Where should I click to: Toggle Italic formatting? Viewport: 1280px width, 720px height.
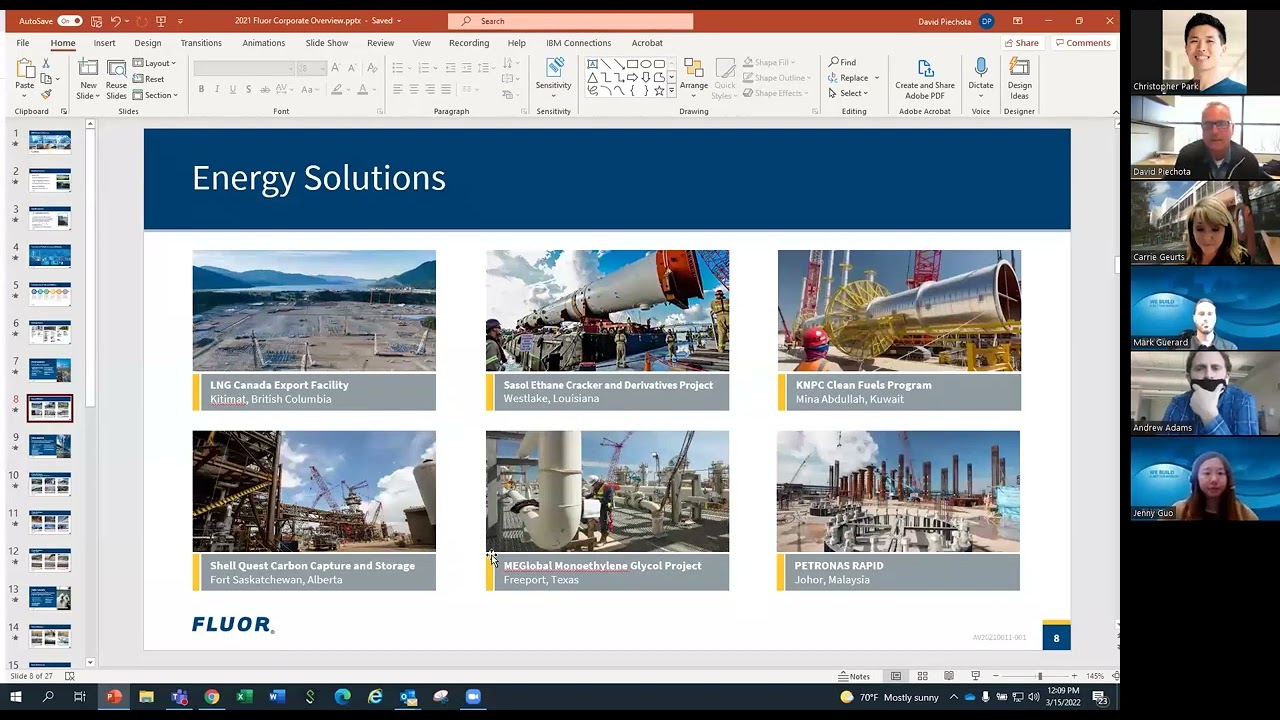(x=217, y=89)
